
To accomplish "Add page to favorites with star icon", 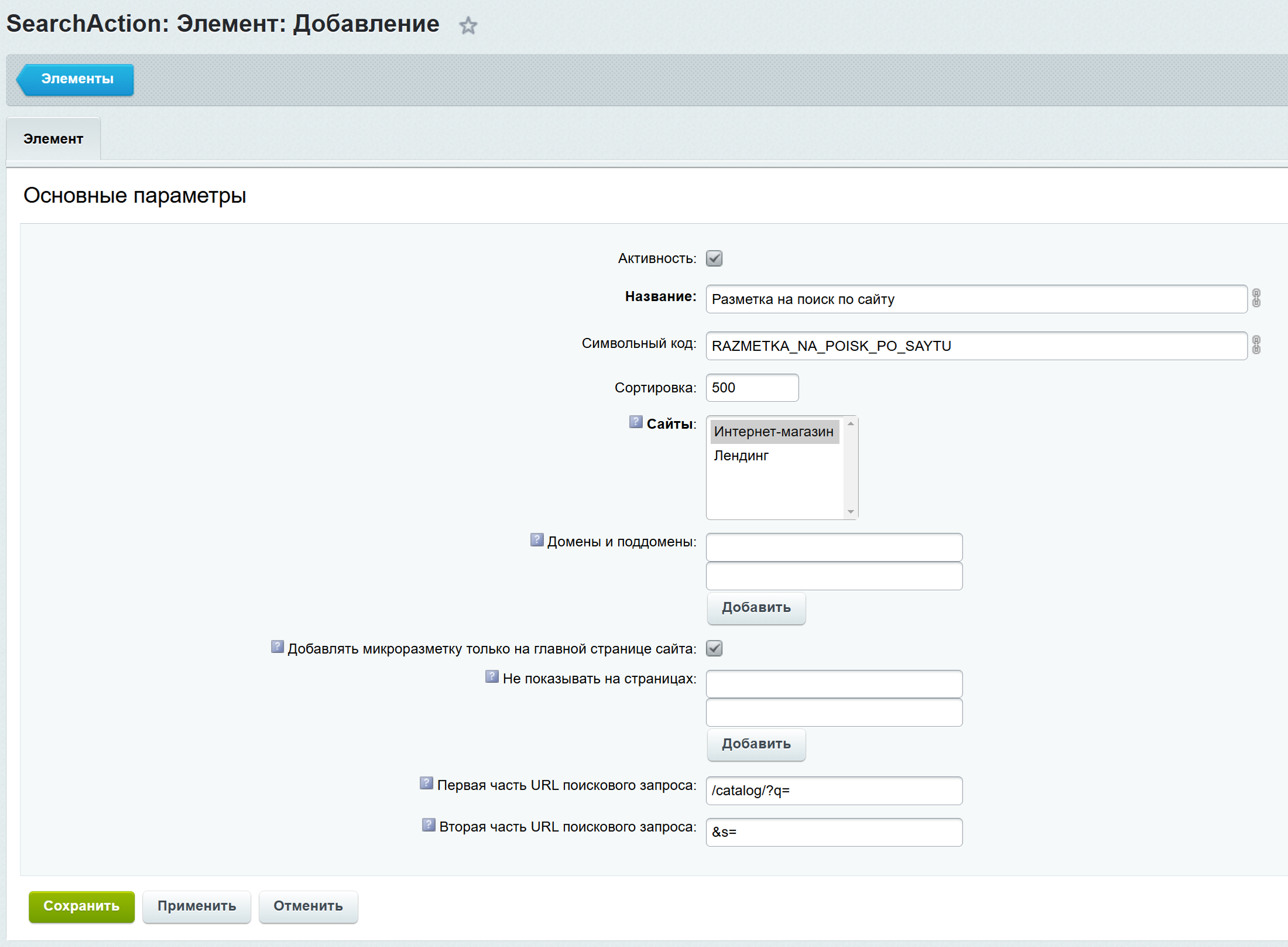I will [468, 26].
